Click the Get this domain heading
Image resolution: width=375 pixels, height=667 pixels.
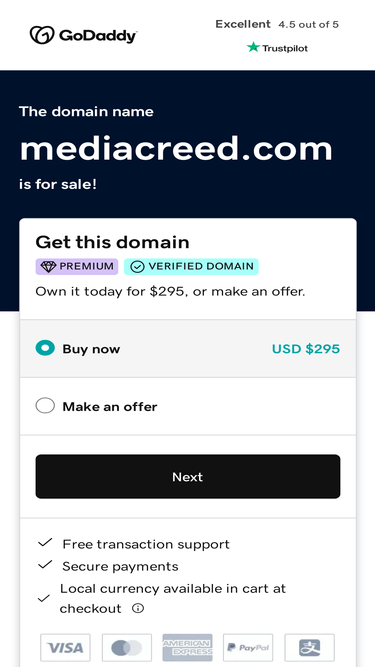tap(112, 242)
